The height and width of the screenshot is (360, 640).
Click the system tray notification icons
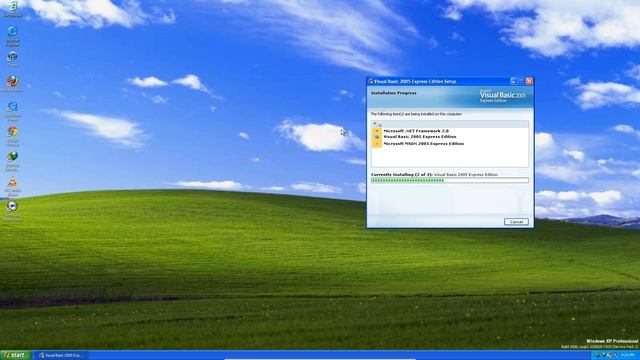(x=606, y=356)
